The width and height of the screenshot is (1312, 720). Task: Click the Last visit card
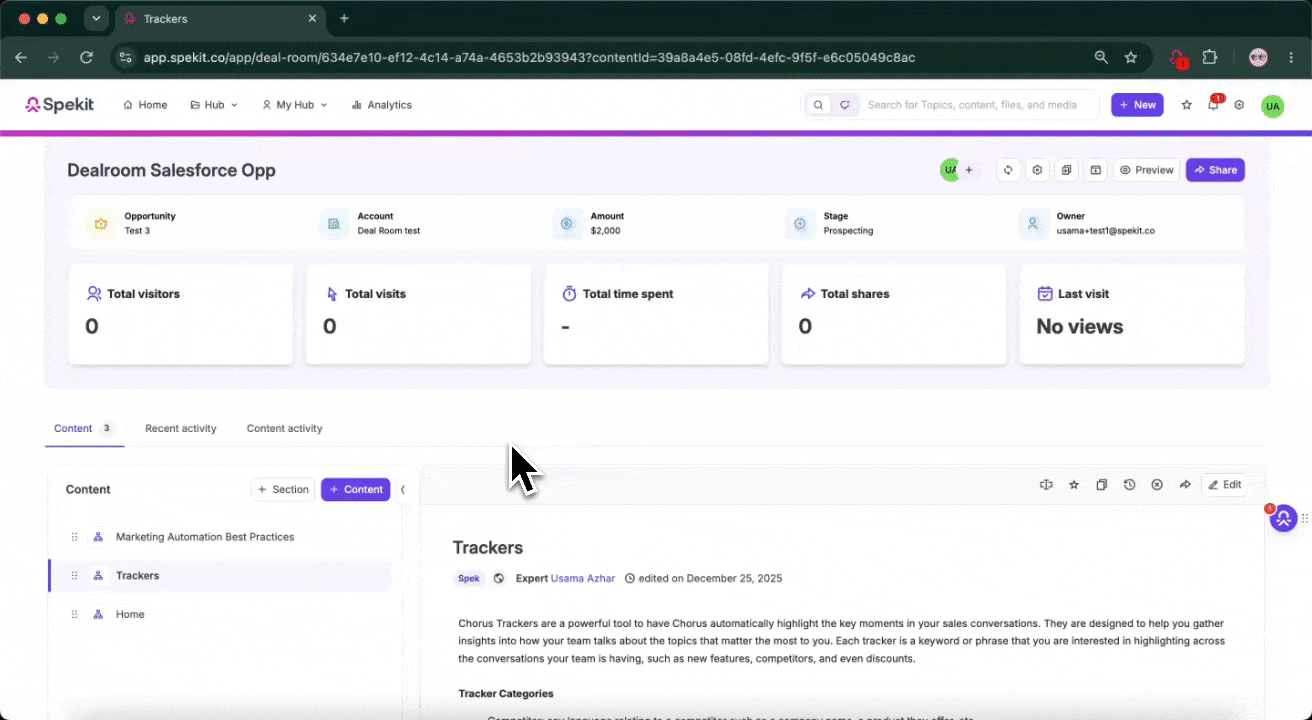tap(1131, 314)
